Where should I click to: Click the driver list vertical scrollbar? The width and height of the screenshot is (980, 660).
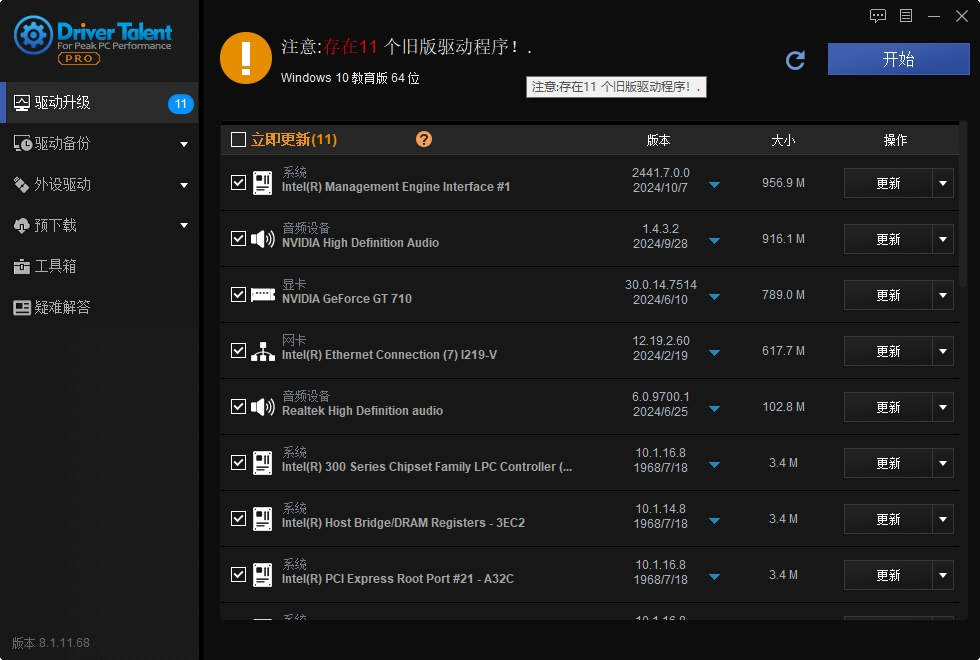pos(963,203)
